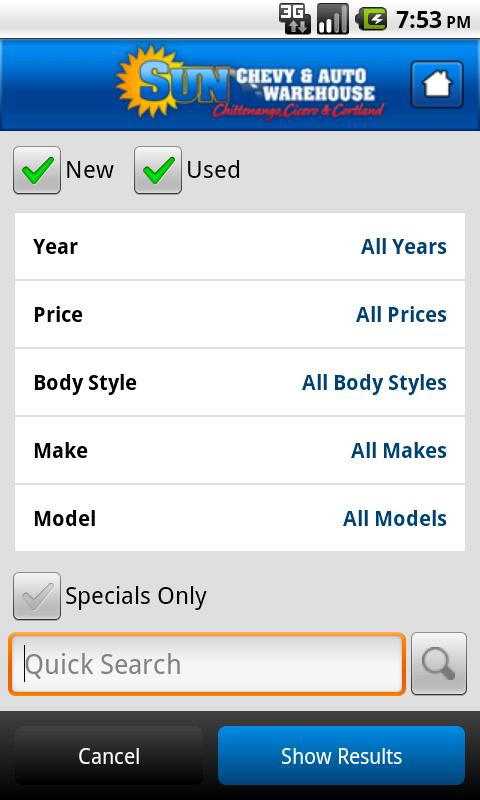The width and height of the screenshot is (480, 800).
Task: Expand the Body Style options
Action: (x=240, y=382)
